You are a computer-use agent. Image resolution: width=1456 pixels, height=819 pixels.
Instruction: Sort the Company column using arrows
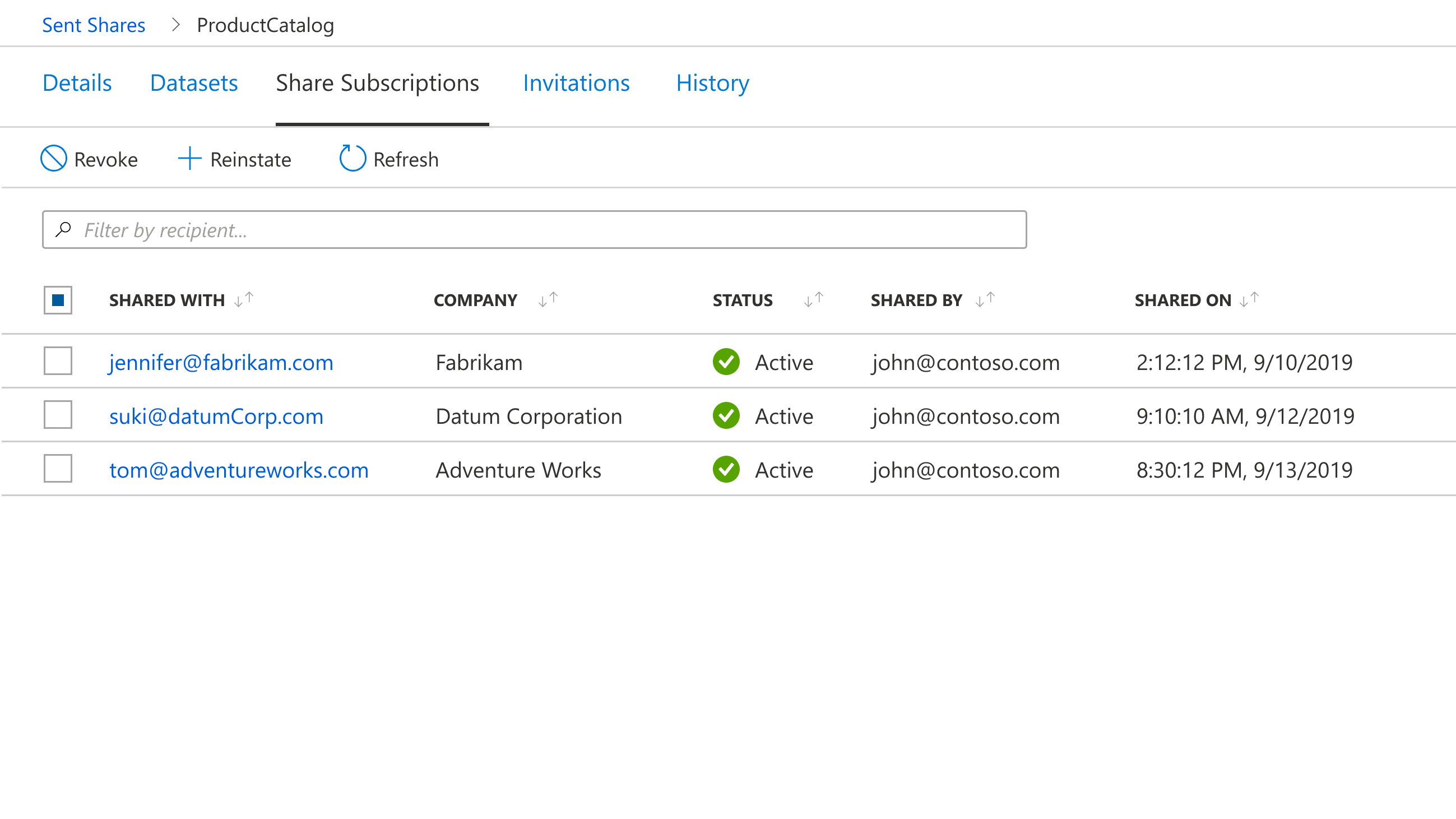coord(548,299)
